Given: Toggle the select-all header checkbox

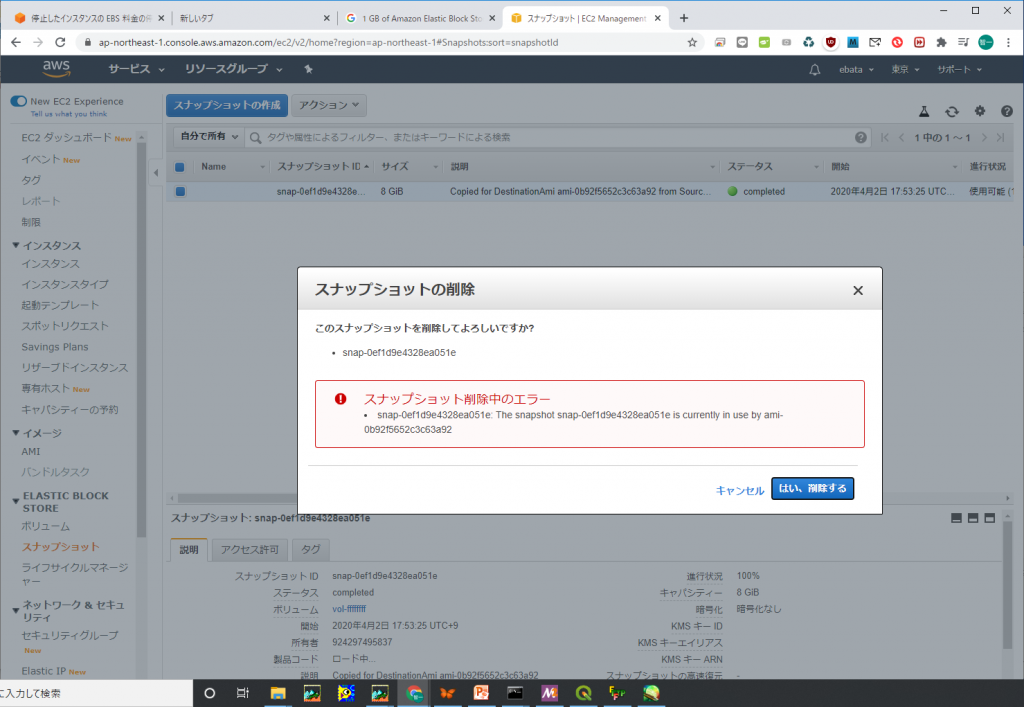Looking at the screenshot, I should click(x=180, y=167).
